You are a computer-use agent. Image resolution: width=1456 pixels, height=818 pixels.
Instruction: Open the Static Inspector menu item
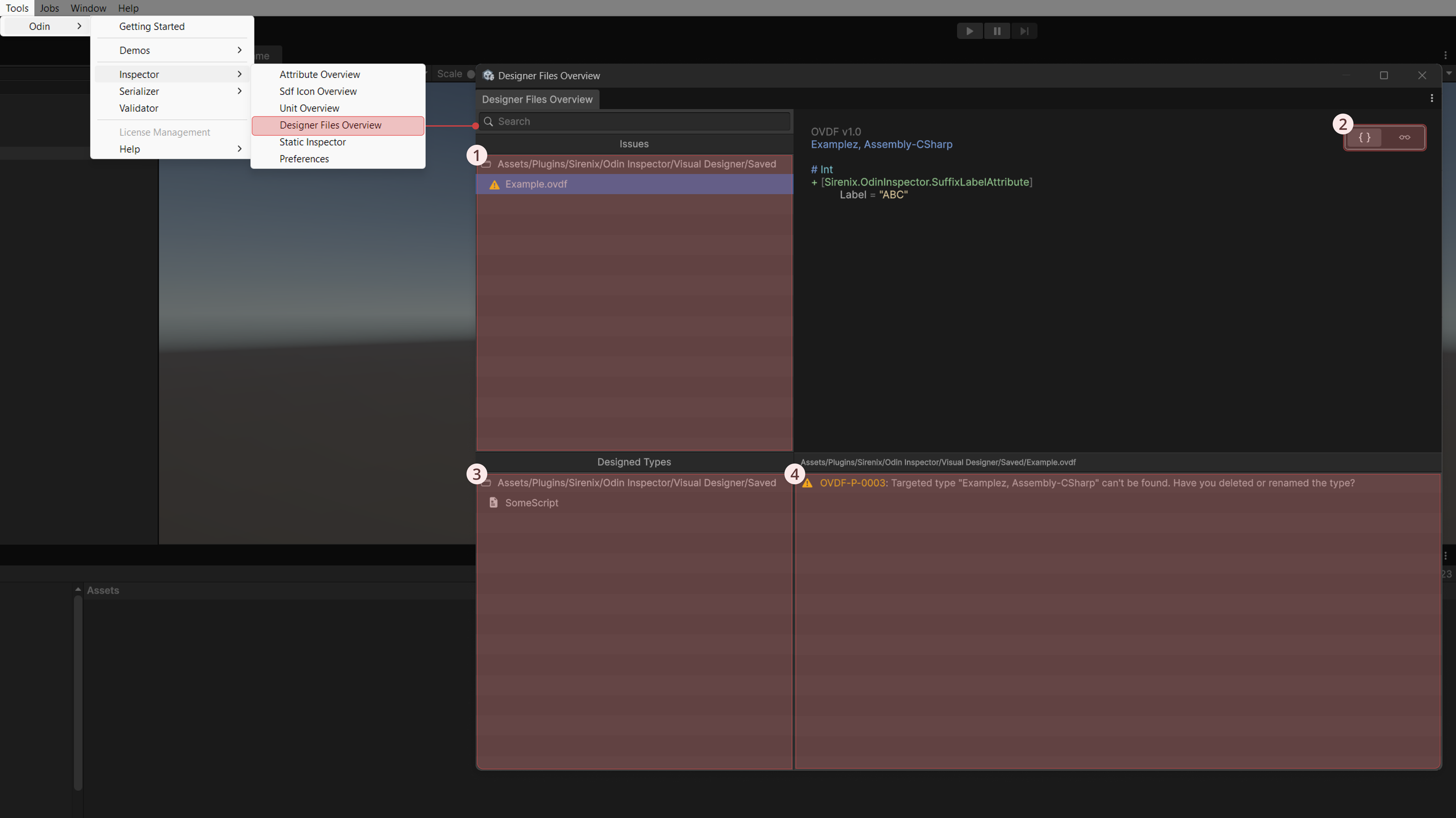point(312,142)
